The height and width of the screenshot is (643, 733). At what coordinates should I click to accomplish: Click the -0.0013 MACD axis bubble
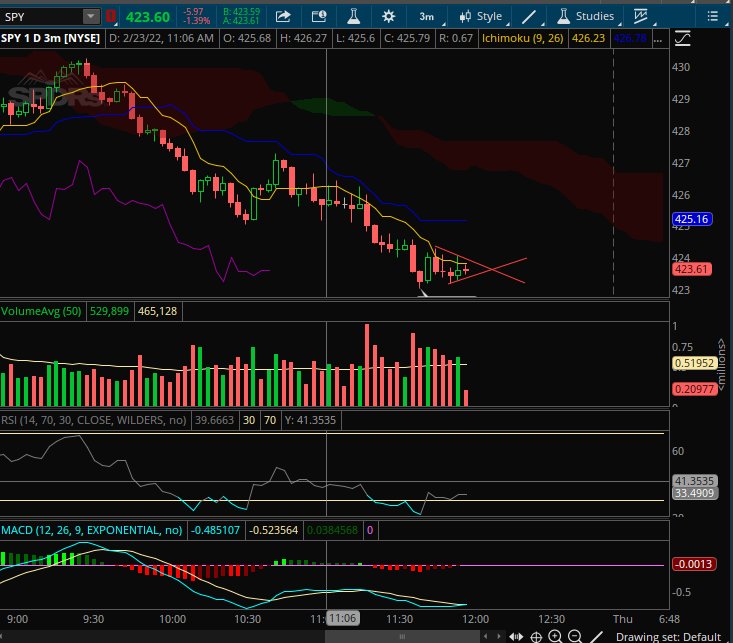(x=694, y=564)
